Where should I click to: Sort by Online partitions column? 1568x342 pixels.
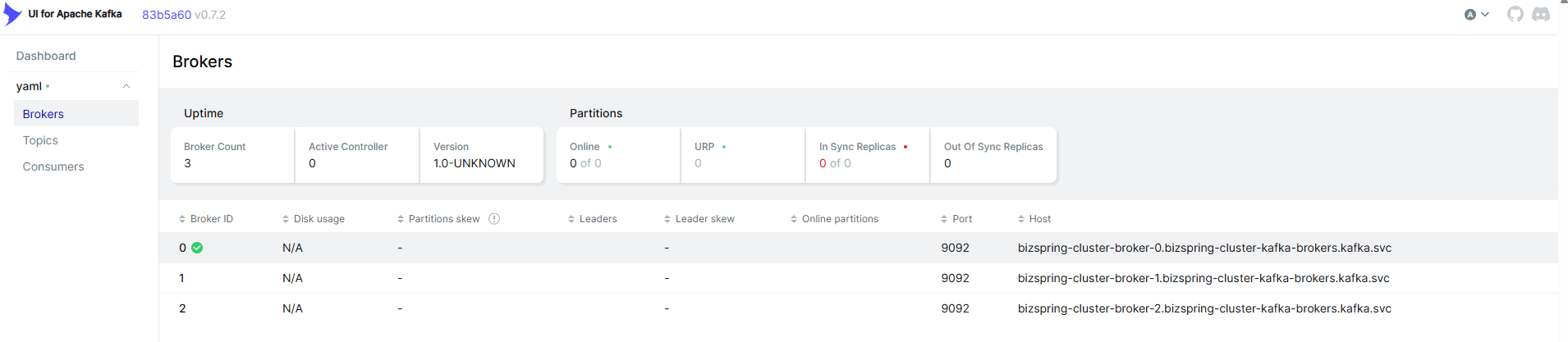click(839, 219)
